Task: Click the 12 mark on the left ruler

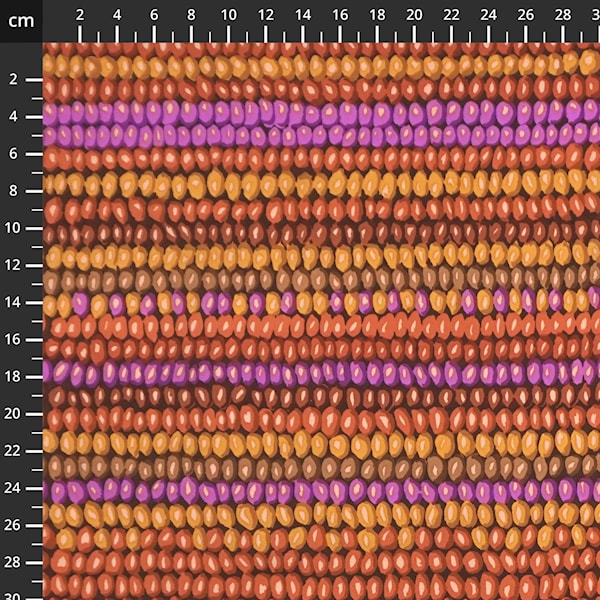Action: click(x=15, y=264)
